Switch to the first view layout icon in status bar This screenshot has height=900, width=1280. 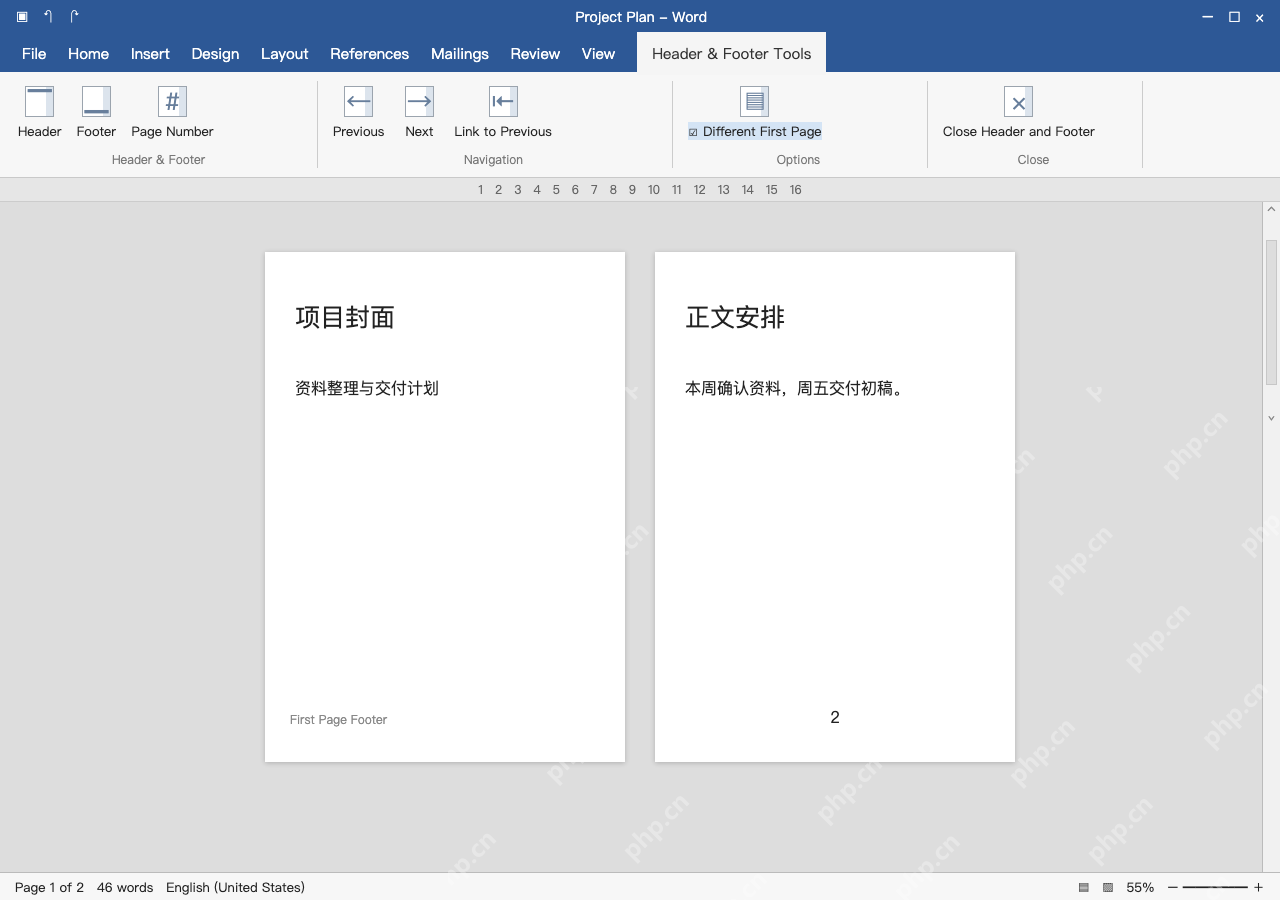click(x=1084, y=887)
